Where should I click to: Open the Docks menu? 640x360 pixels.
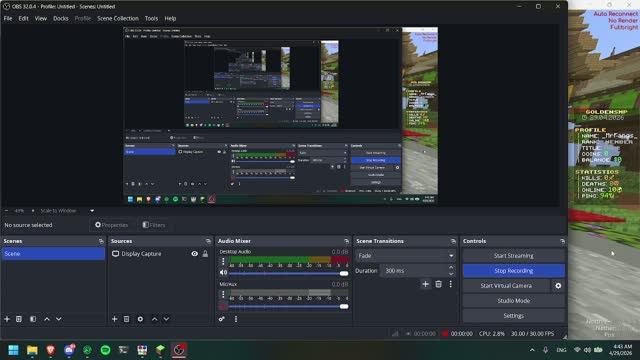tap(61, 18)
